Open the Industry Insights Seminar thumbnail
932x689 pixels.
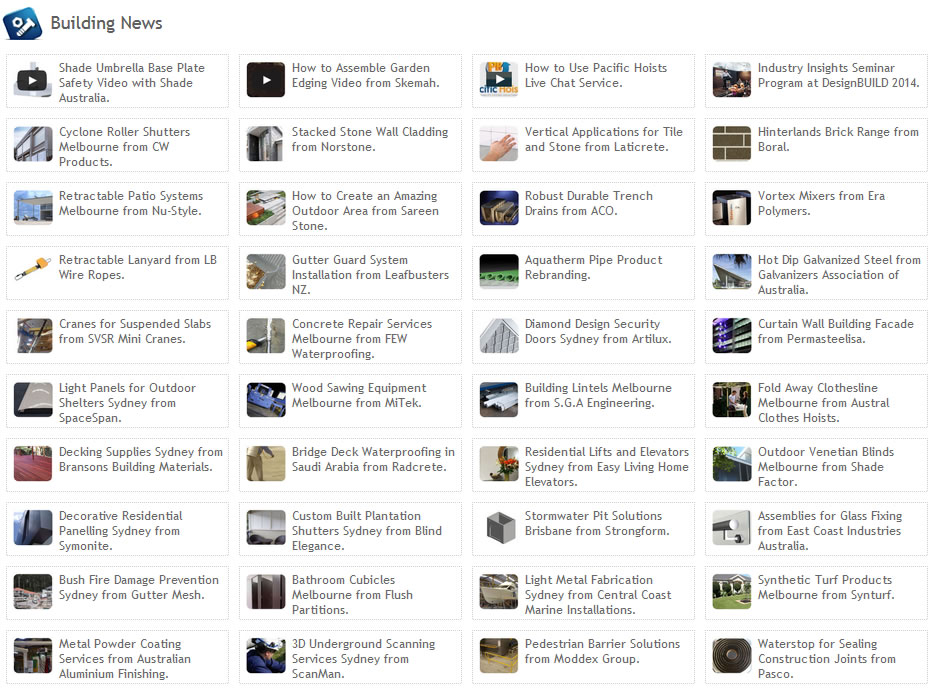coord(732,80)
